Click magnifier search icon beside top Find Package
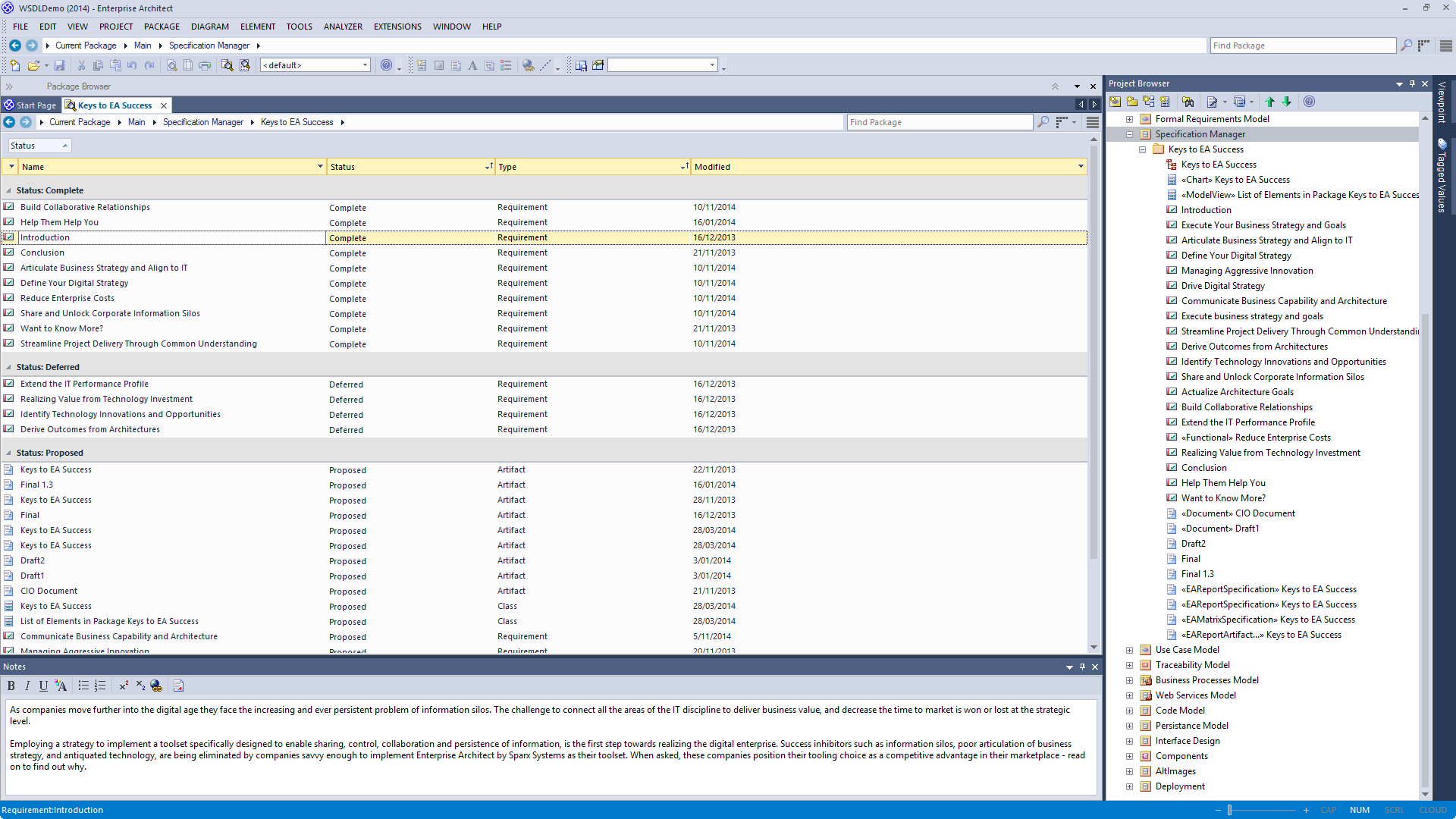This screenshot has width=1456, height=819. point(1406,45)
